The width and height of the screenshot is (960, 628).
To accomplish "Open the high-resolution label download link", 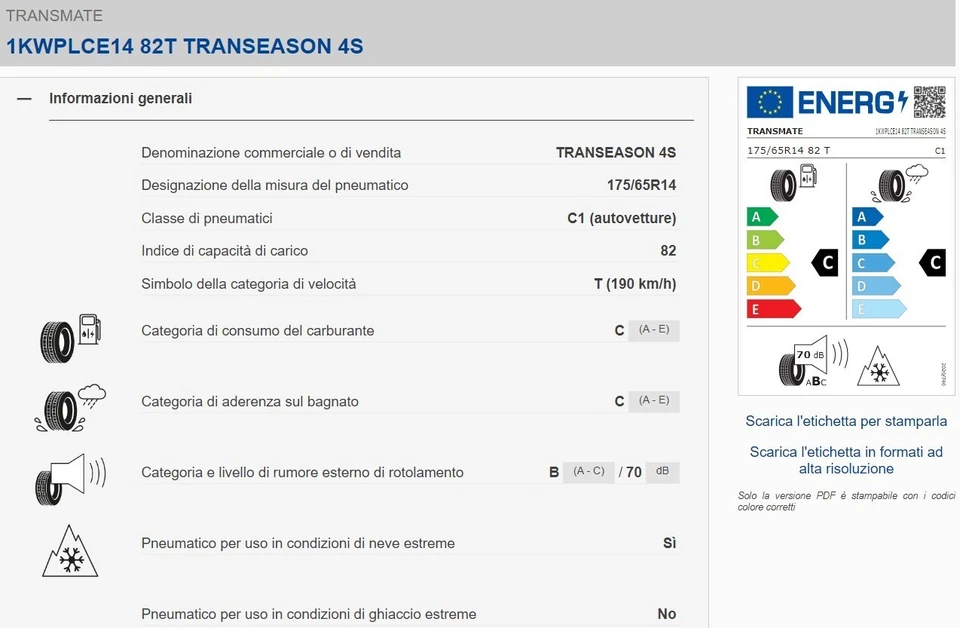I will [x=846, y=460].
